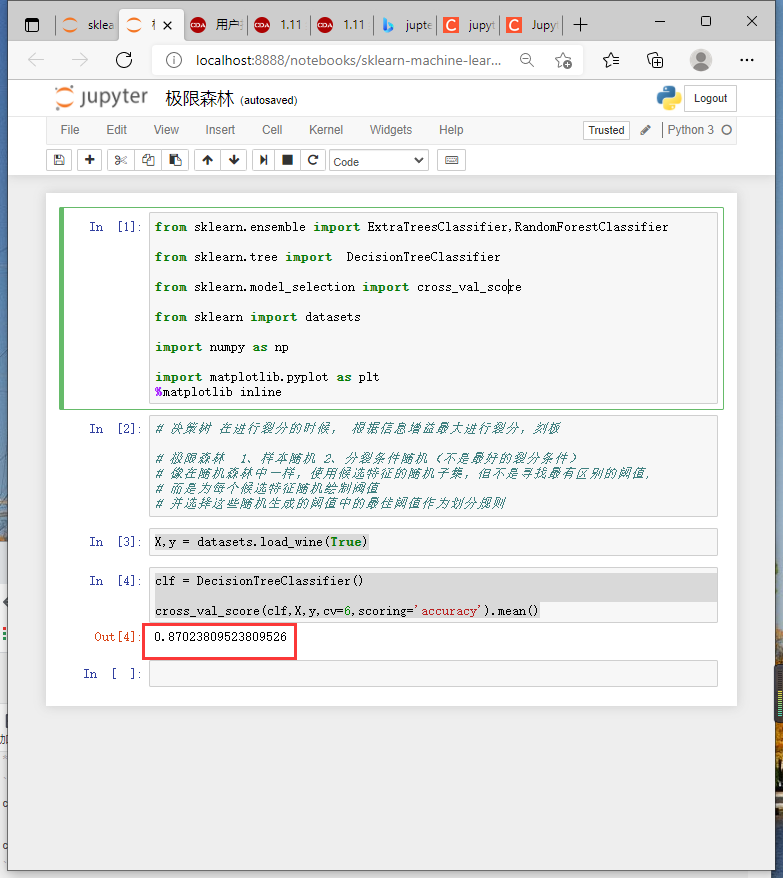This screenshot has width=783, height=878.
Task: Restart the kernel with the circular arrow icon
Action: pyautogui.click(x=313, y=160)
